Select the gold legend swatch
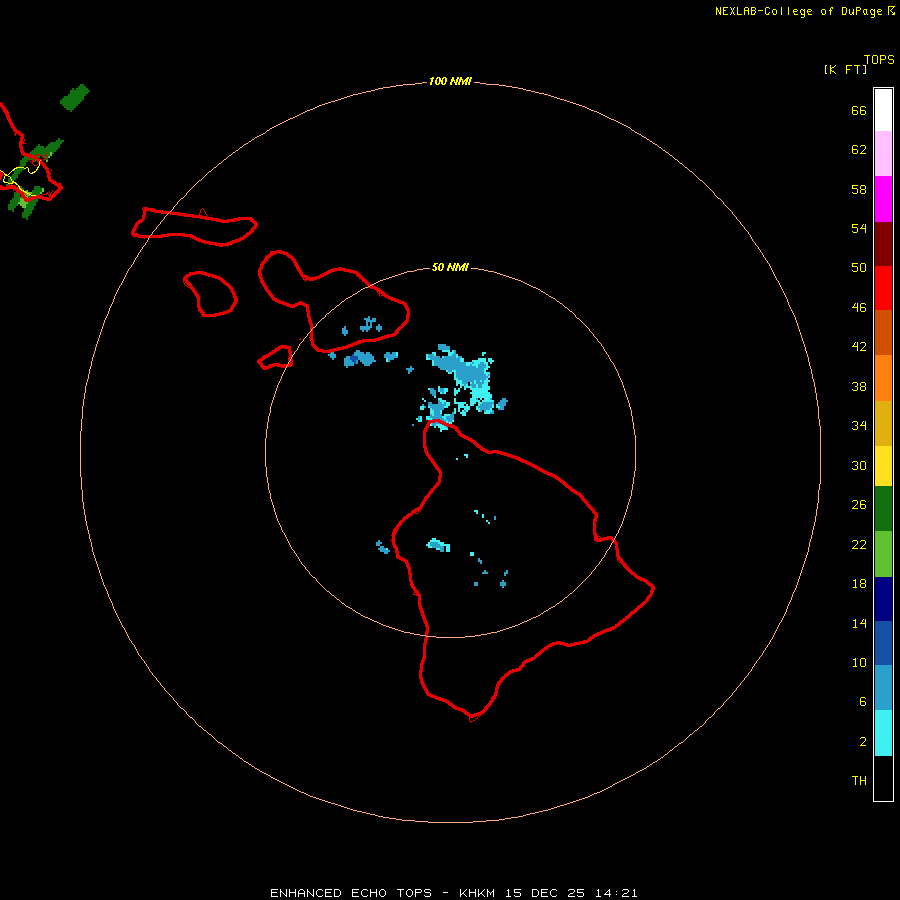Viewport: 900px width, 900px height. pyautogui.click(x=883, y=423)
